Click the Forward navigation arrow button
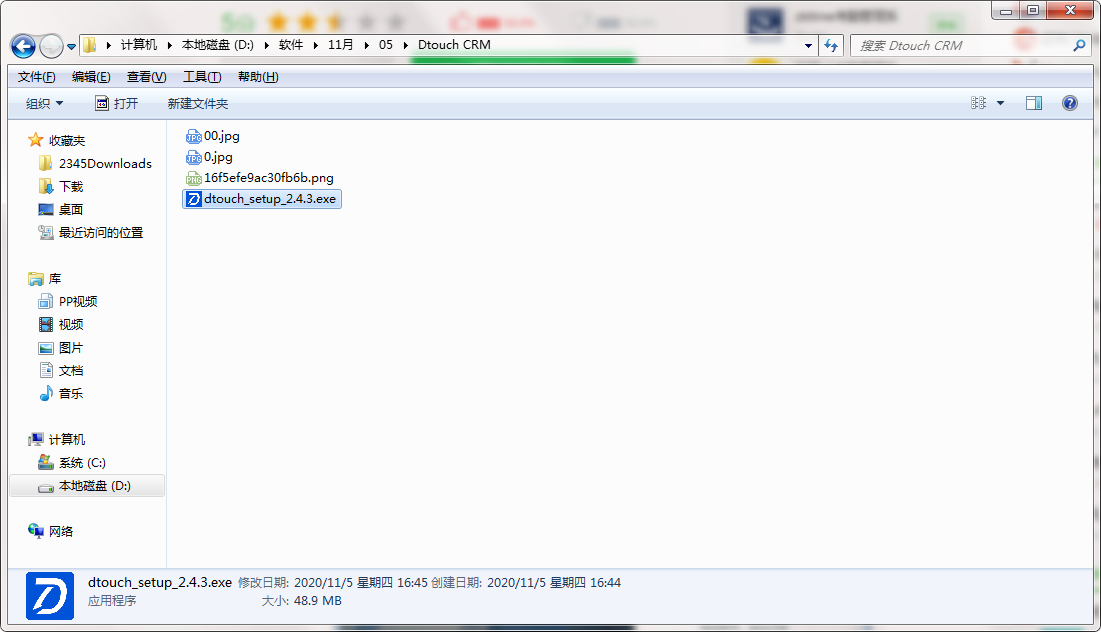Image resolution: width=1101 pixels, height=632 pixels. 51,46
